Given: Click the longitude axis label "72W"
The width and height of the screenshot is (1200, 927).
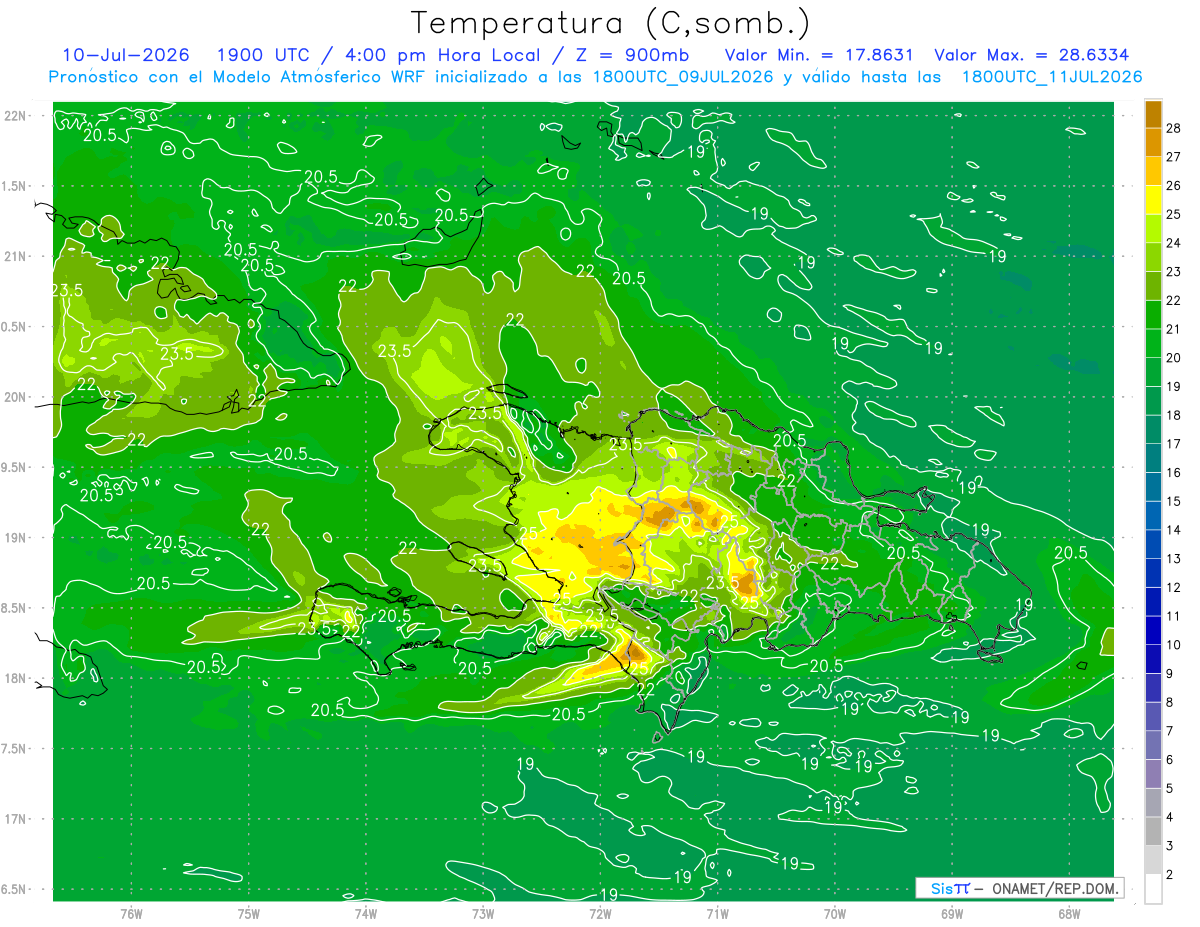Looking at the screenshot, I should (600, 914).
